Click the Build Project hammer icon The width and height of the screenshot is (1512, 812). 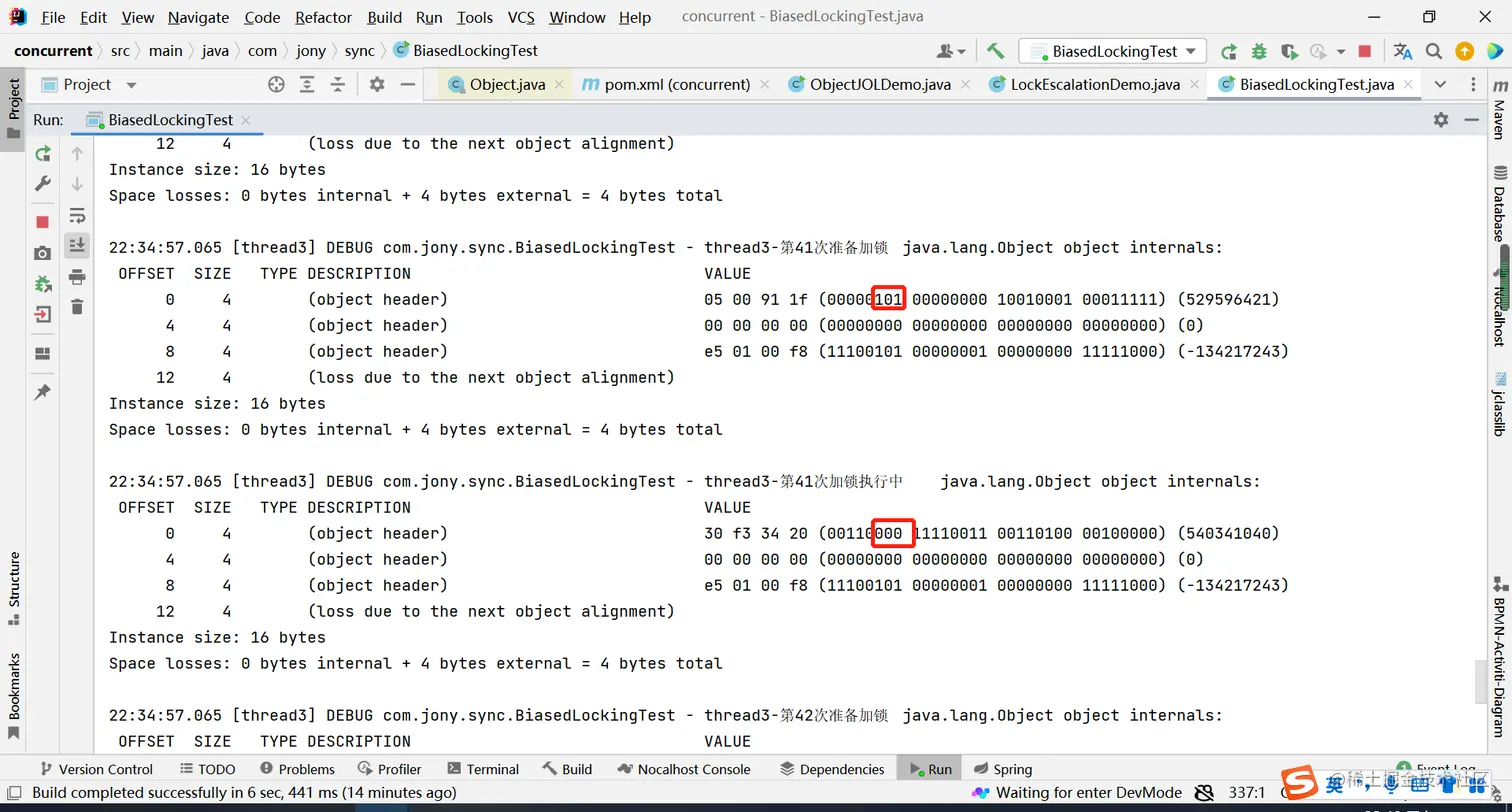(995, 51)
